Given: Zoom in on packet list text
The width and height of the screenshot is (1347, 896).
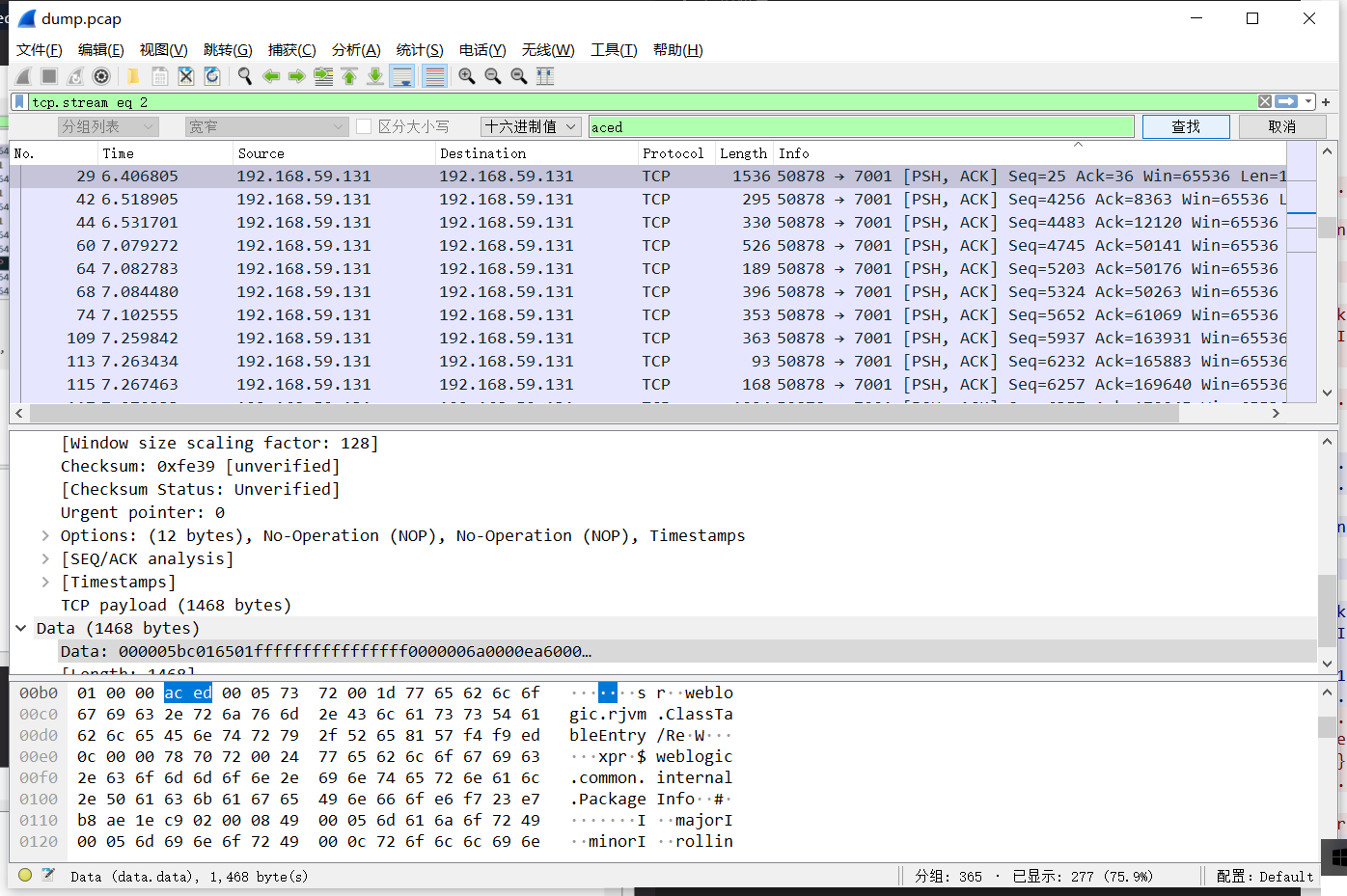Looking at the screenshot, I should coord(468,76).
